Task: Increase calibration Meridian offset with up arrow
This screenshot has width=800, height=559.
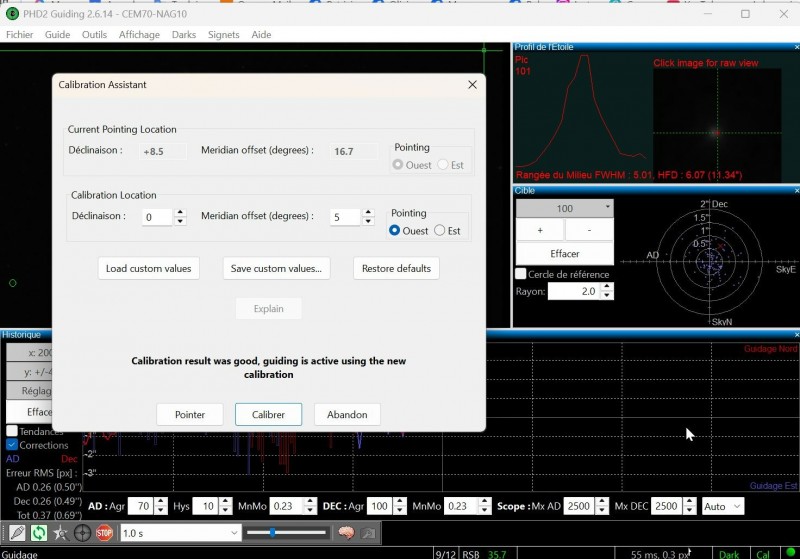Action: point(368,212)
